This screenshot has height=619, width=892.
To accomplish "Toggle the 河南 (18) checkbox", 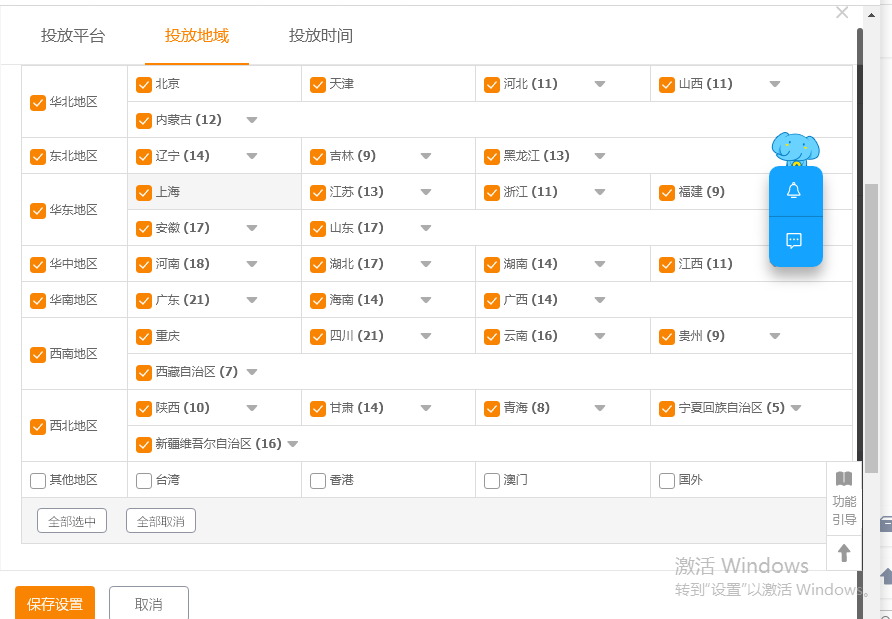I will coord(143,265).
